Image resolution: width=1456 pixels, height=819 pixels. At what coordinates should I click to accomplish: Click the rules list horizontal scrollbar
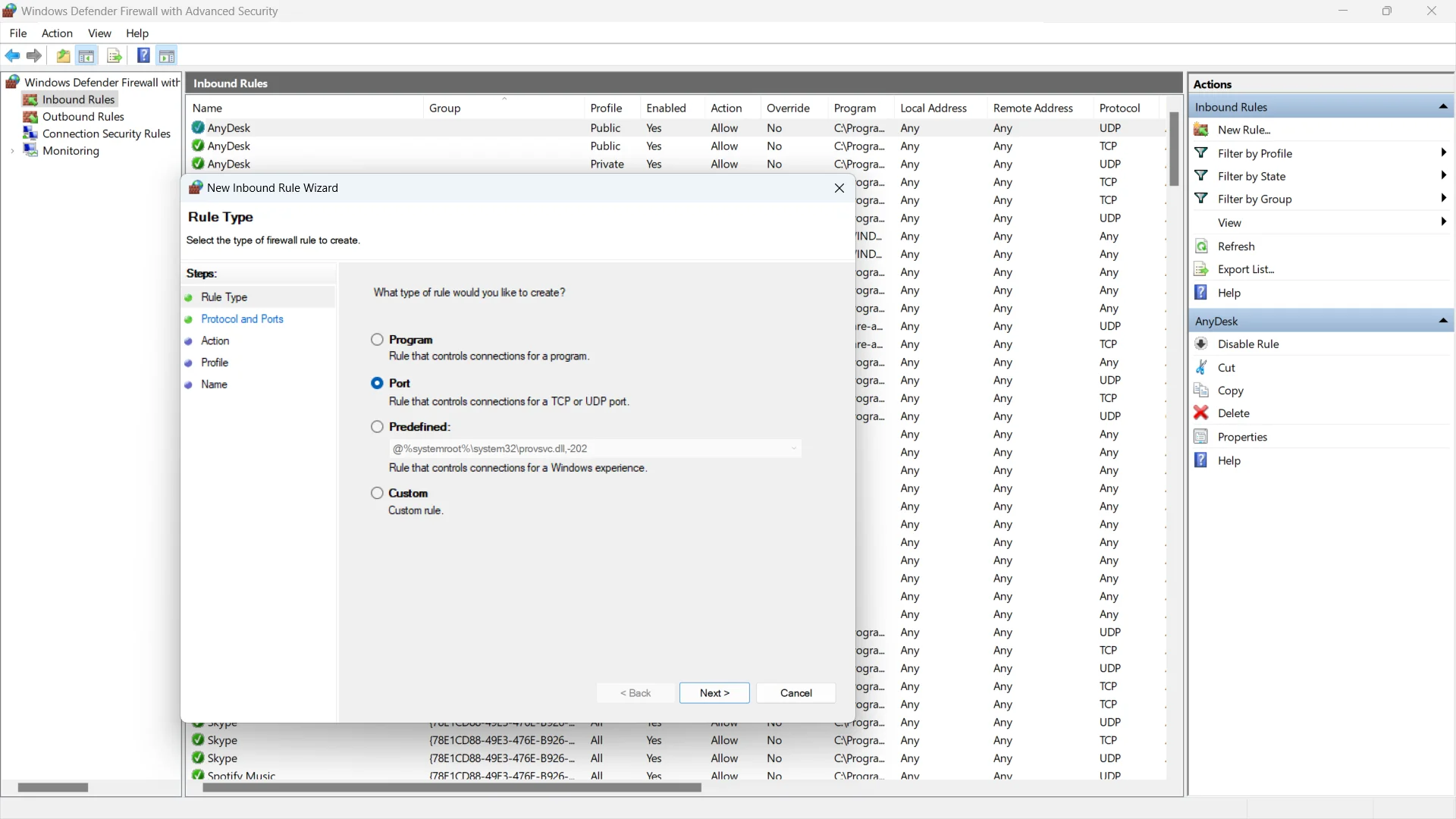(x=452, y=788)
